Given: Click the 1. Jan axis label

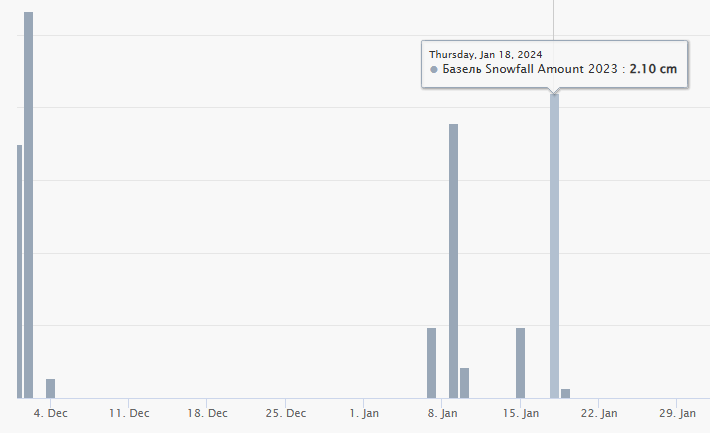Looking at the screenshot, I should click(x=364, y=412).
